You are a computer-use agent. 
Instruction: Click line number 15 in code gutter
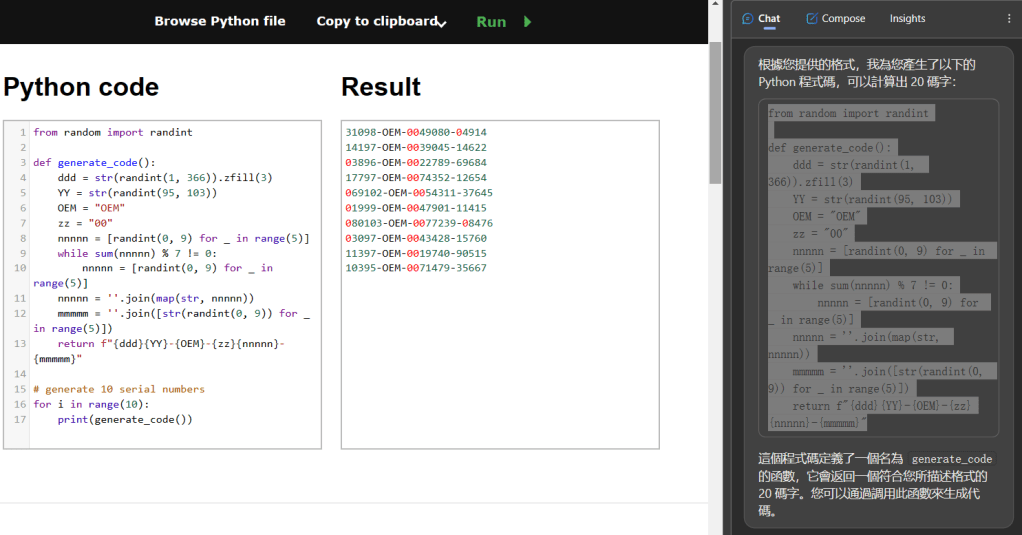(x=16, y=389)
